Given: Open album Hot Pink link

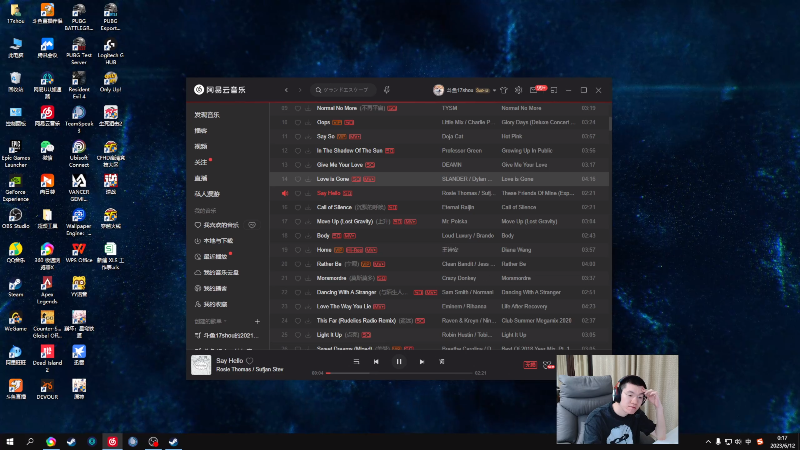Looking at the screenshot, I should [x=511, y=137].
